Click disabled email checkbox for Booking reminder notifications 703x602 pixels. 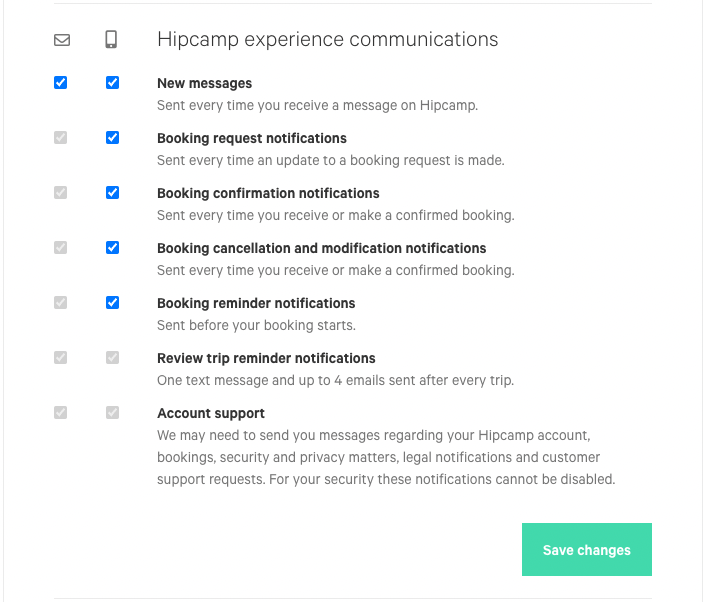pyautogui.click(x=61, y=303)
